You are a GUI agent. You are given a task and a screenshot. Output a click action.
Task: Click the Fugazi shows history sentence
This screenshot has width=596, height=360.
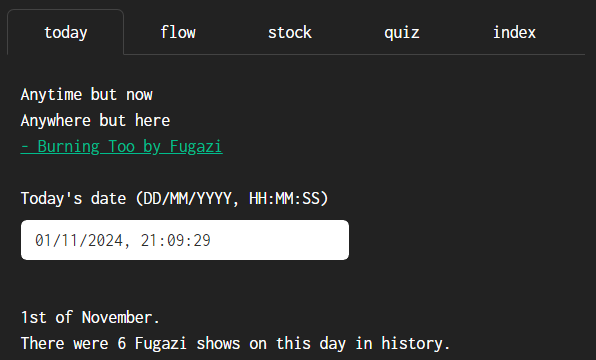(x=235, y=343)
